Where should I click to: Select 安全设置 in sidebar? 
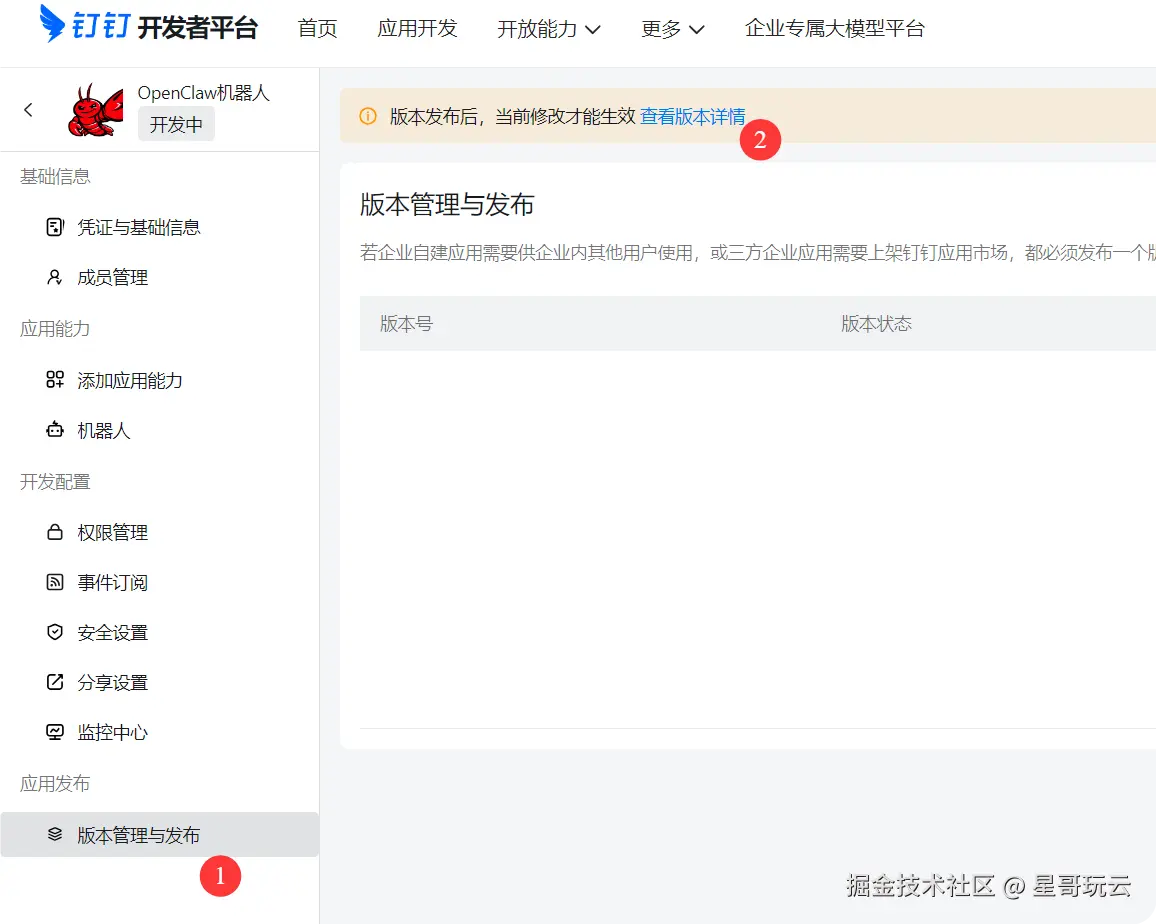tap(113, 633)
